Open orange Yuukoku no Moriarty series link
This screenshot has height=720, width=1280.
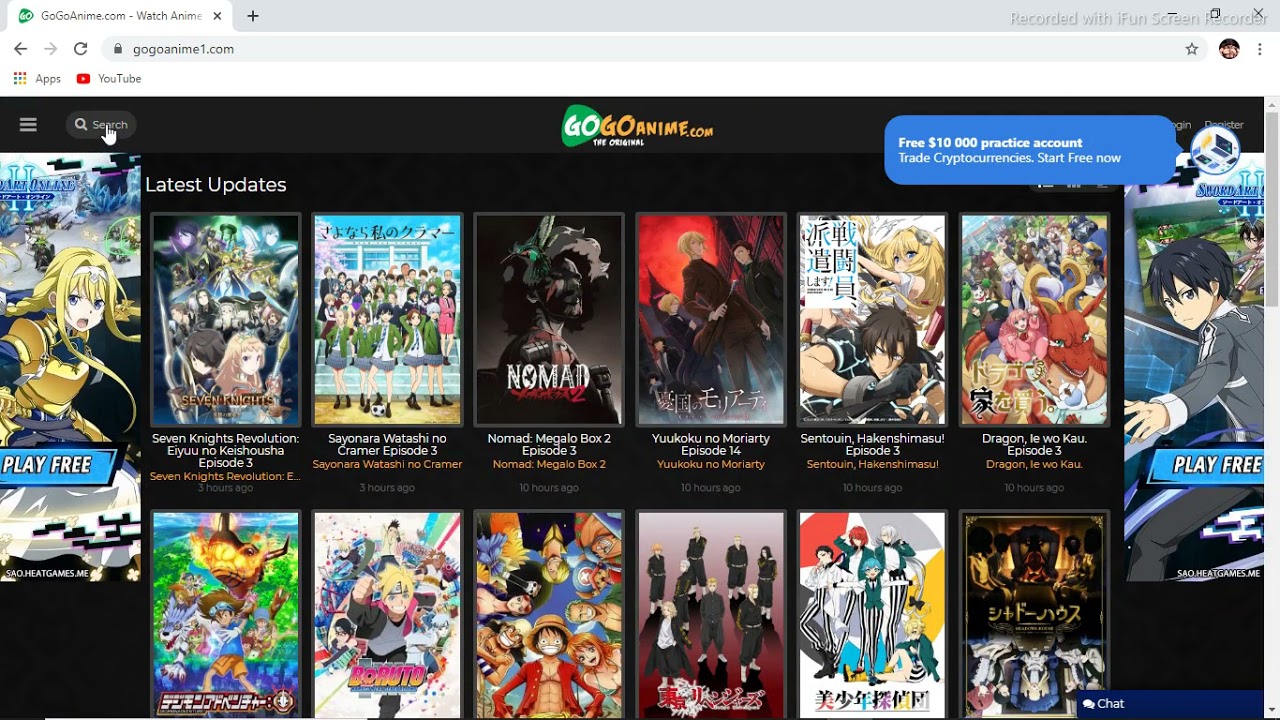coord(711,464)
